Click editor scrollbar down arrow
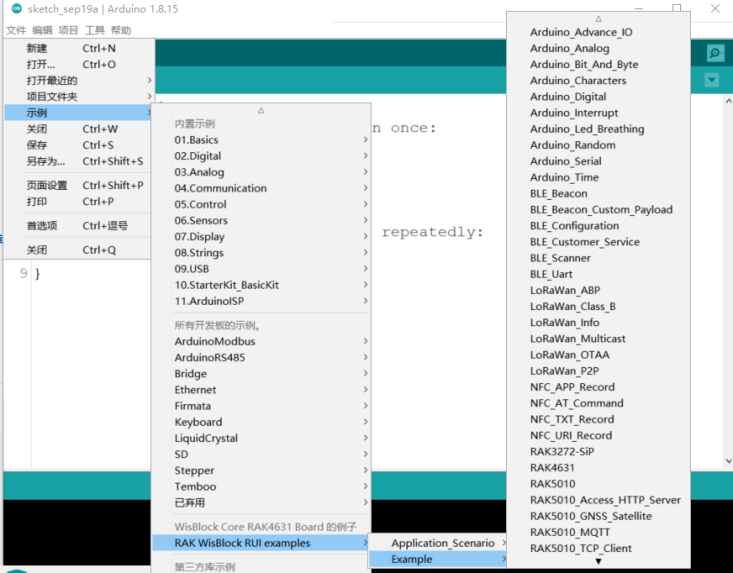This screenshot has width=733, height=573. click(728, 461)
